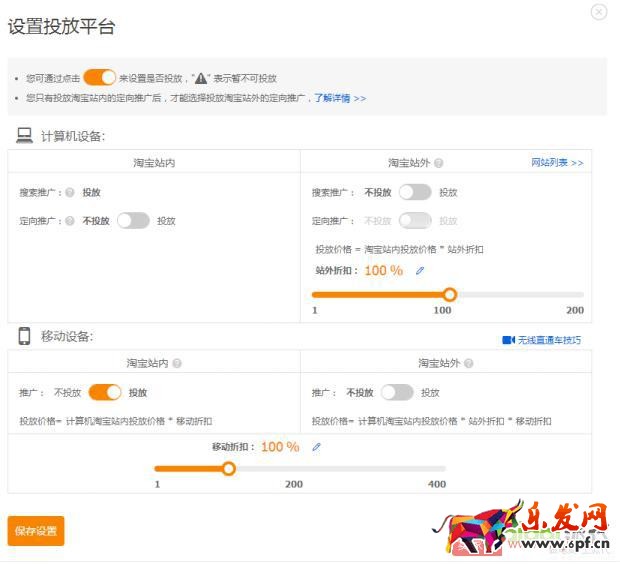Click 投放 label of mobile 淘宝站外 推广
The height and width of the screenshot is (564, 620).
point(430,393)
